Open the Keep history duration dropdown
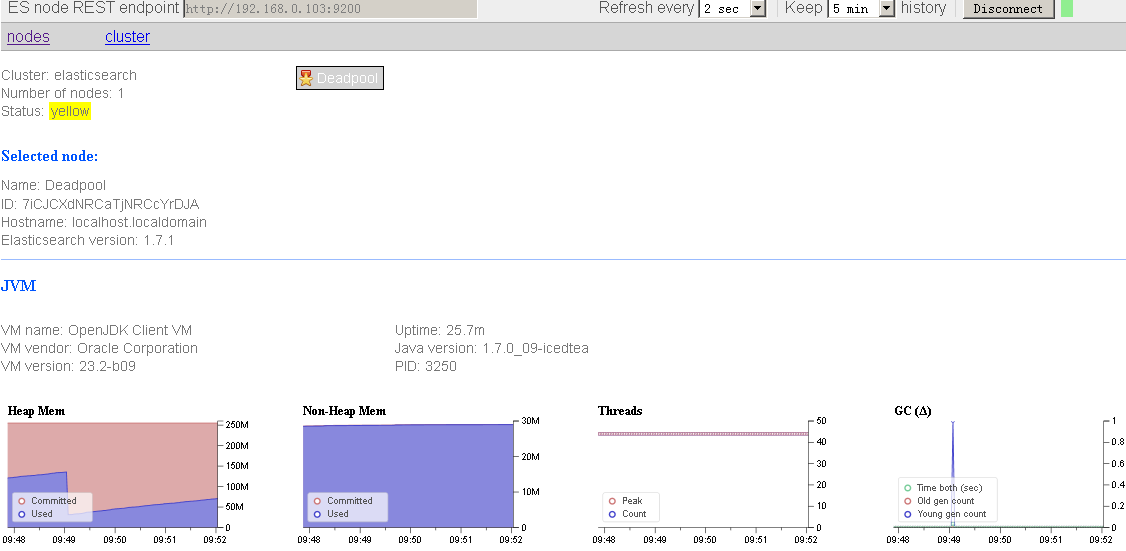This screenshot has height=551, width=1126. (x=862, y=9)
